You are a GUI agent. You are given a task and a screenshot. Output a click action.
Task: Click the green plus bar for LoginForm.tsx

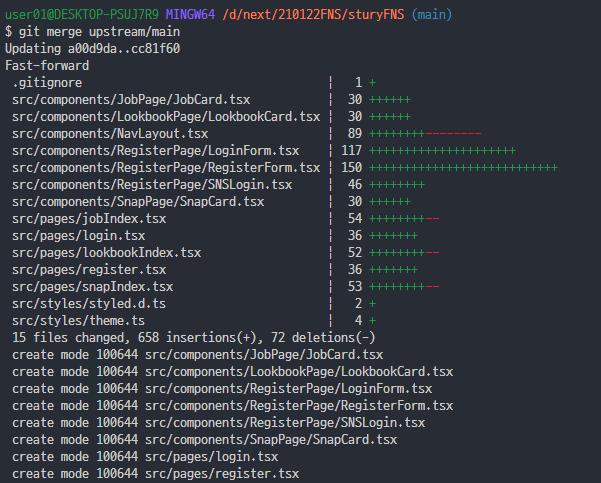[442, 151]
